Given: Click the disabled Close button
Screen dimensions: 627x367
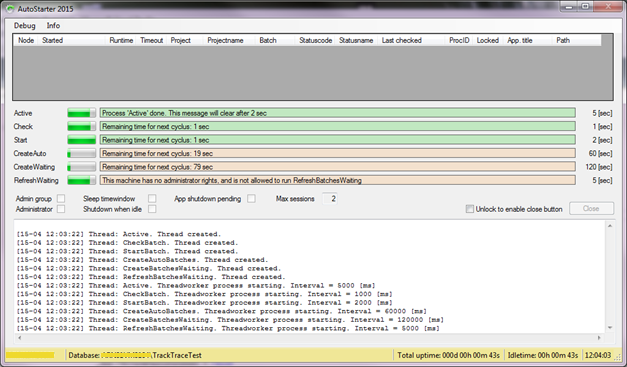Looking at the screenshot, I should pos(591,208).
